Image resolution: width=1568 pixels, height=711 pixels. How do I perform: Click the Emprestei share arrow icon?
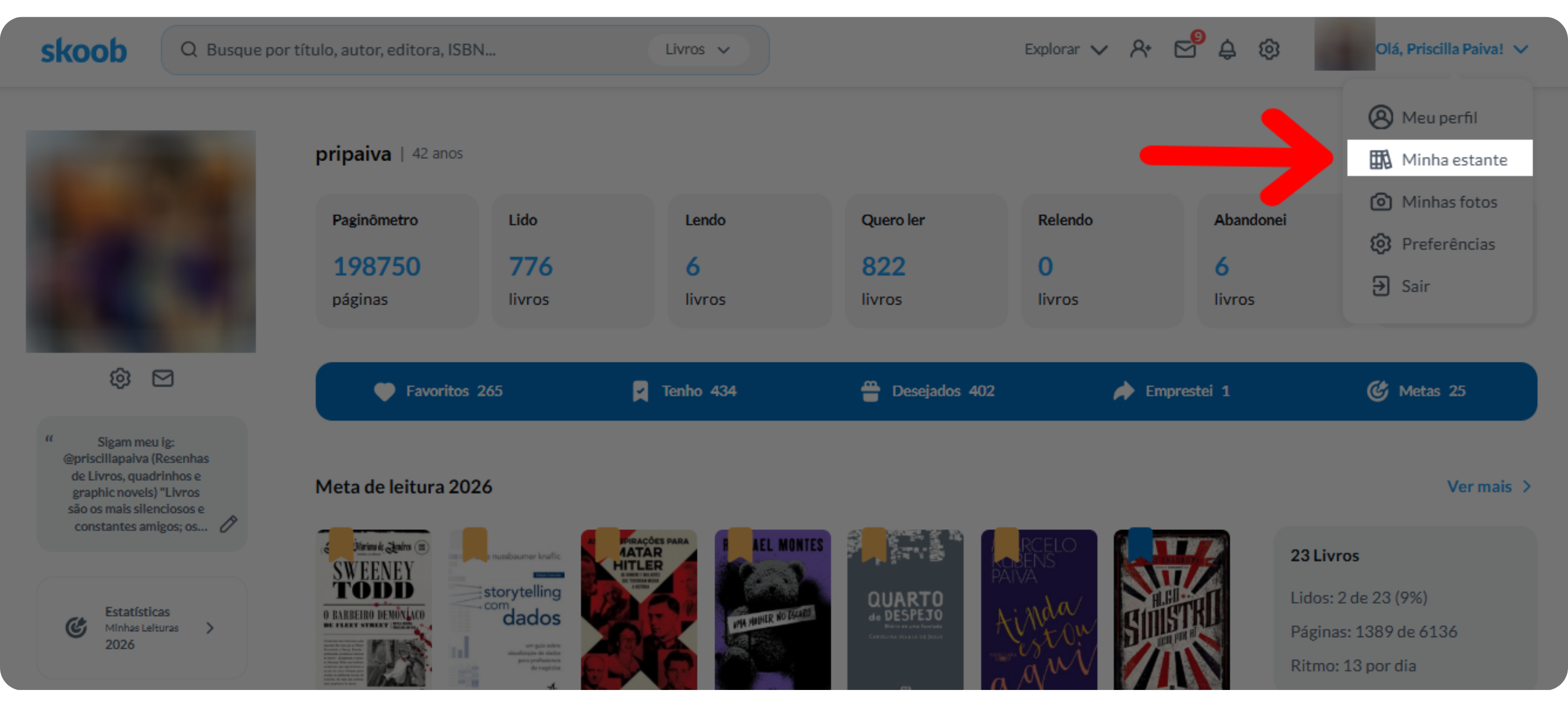click(x=1124, y=391)
